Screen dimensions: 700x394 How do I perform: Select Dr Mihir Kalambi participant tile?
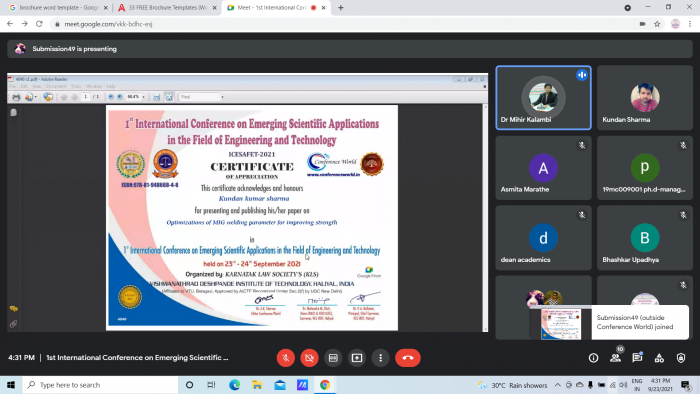coord(543,98)
